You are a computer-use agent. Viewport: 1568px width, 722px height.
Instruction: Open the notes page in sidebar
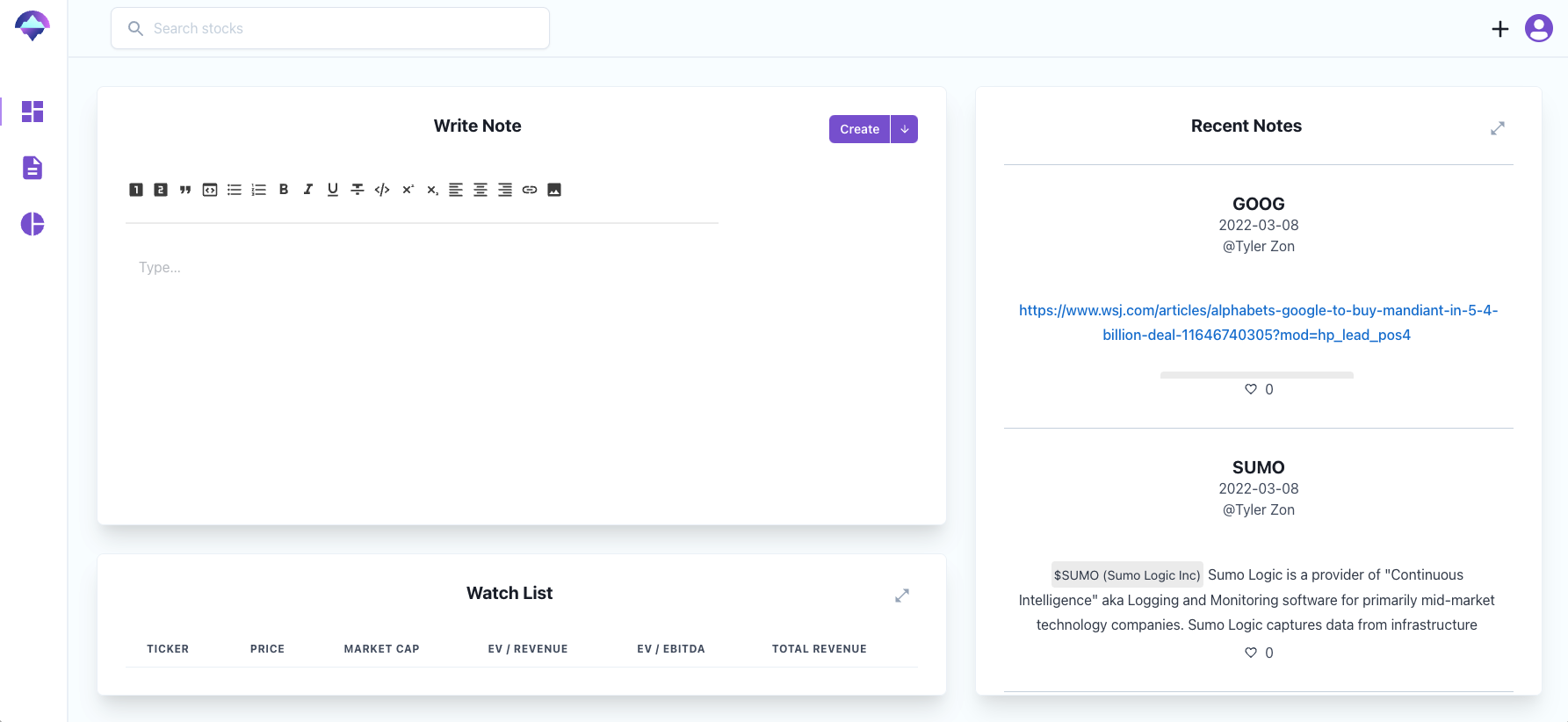tap(33, 168)
